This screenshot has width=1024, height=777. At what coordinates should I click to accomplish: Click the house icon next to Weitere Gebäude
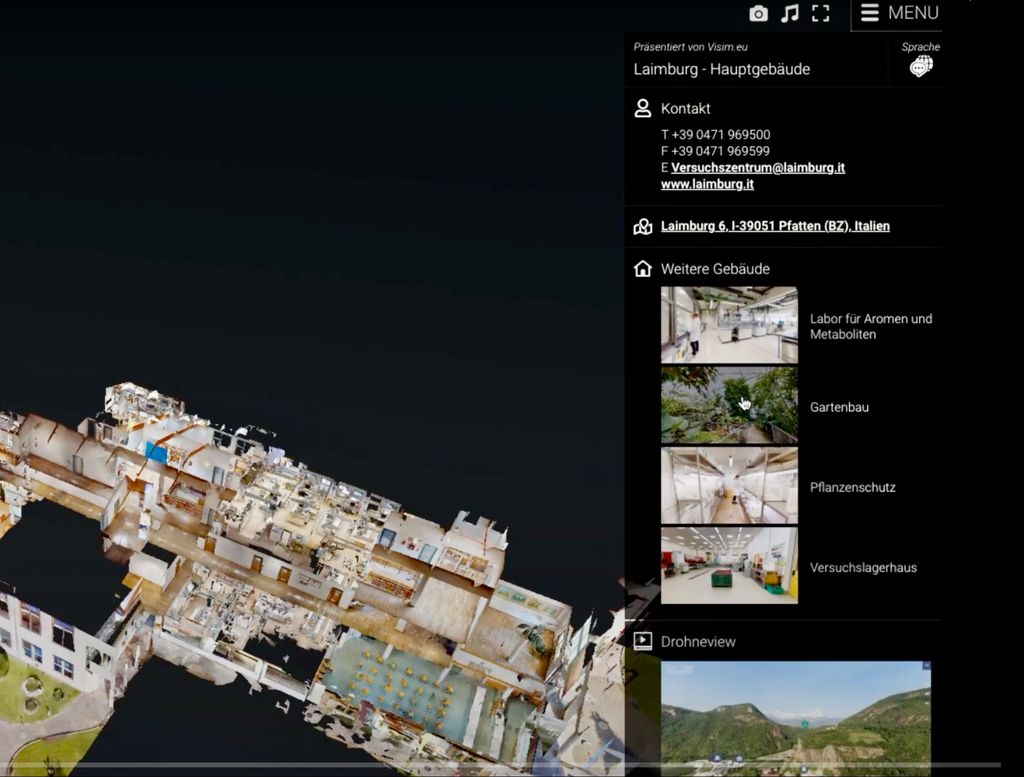pos(643,269)
